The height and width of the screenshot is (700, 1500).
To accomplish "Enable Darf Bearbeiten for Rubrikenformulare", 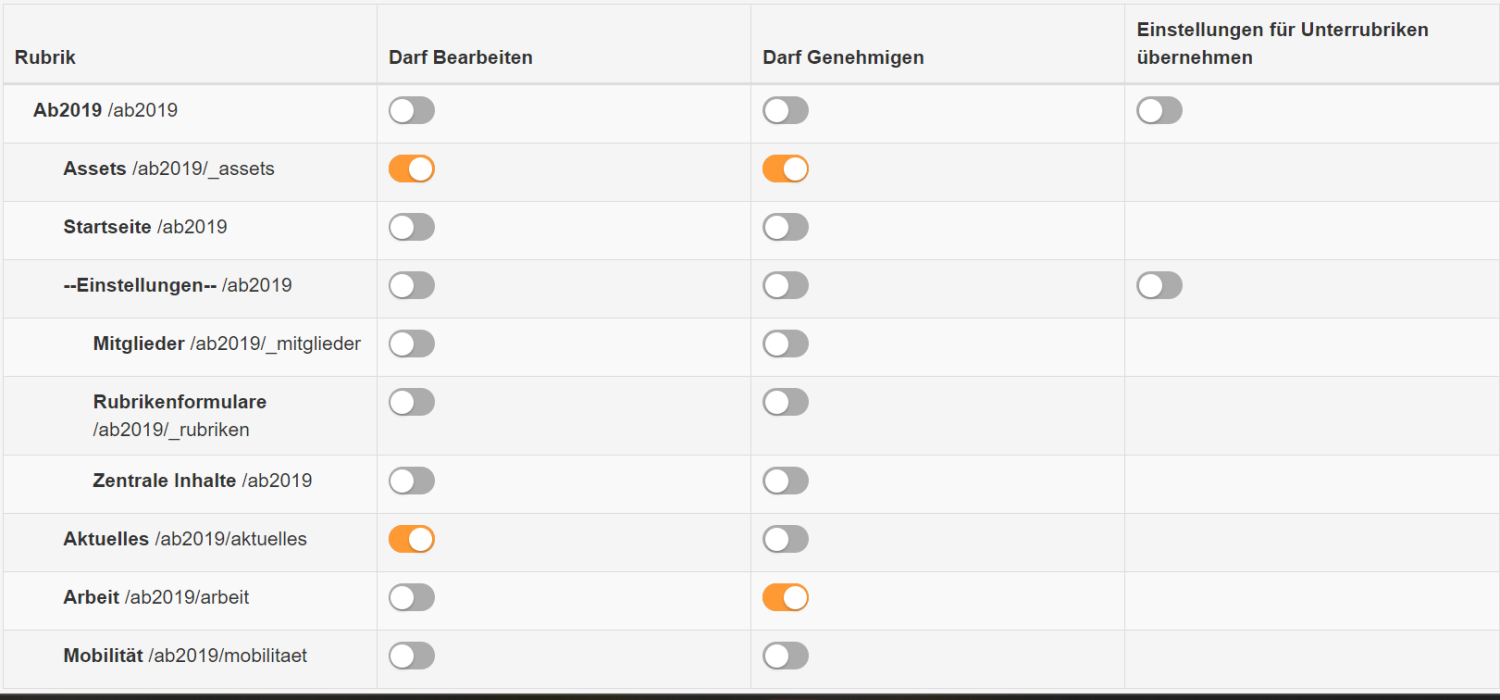I will pyautogui.click(x=412, y=402).
